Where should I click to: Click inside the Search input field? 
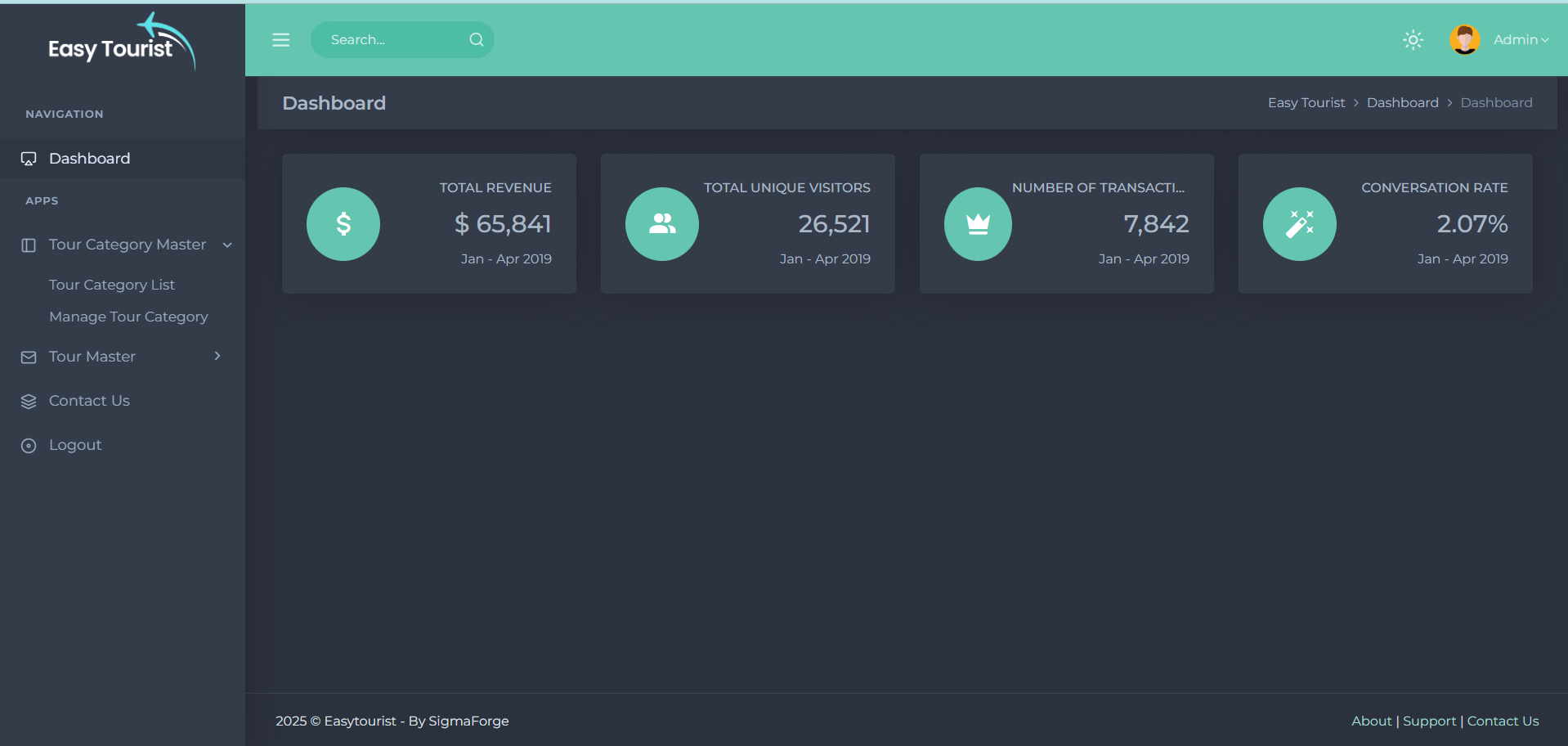(384, 39)
